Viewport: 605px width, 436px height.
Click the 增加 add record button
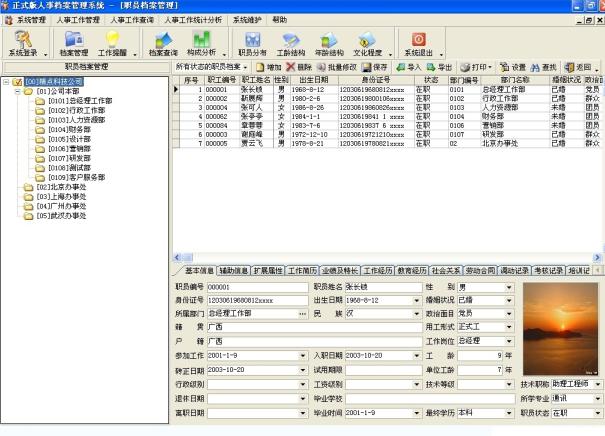[268, 66]
